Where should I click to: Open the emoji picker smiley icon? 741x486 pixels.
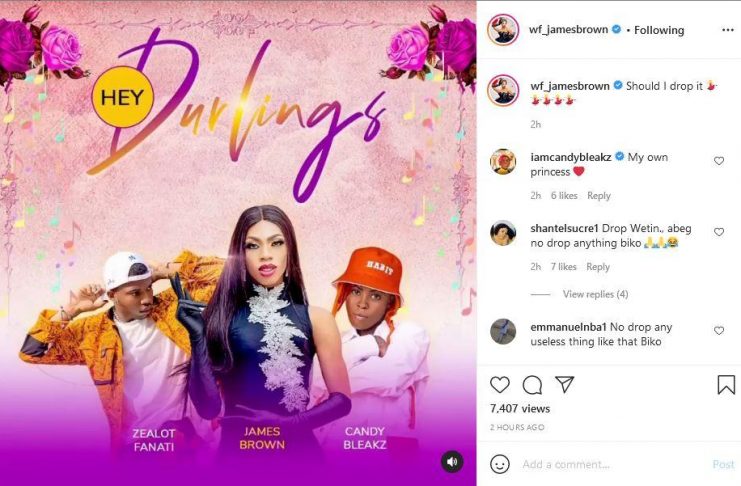[500, 464]
